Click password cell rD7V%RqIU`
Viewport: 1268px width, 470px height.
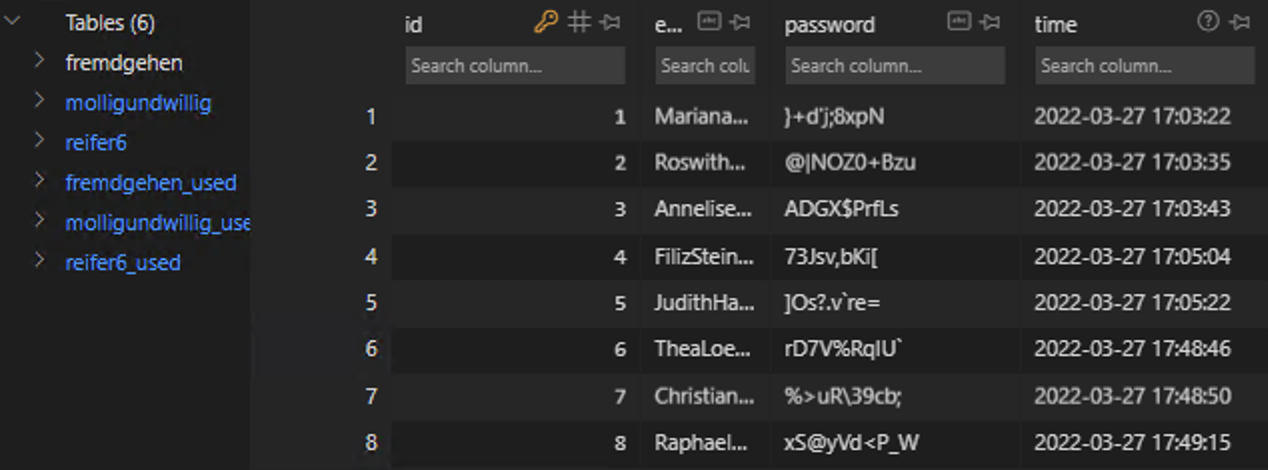pyautogui.click(x=895, y=349)
